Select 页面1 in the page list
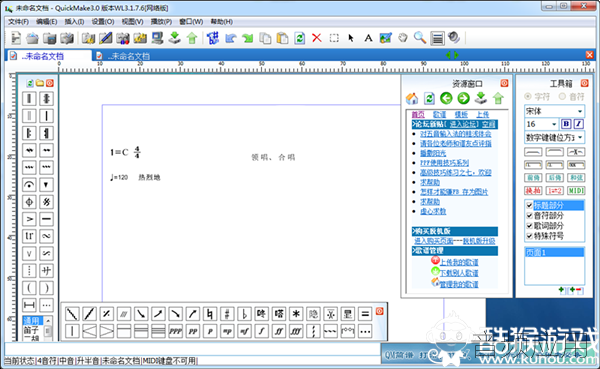Screen dimensions: 600x369 (x=554, y=253)
